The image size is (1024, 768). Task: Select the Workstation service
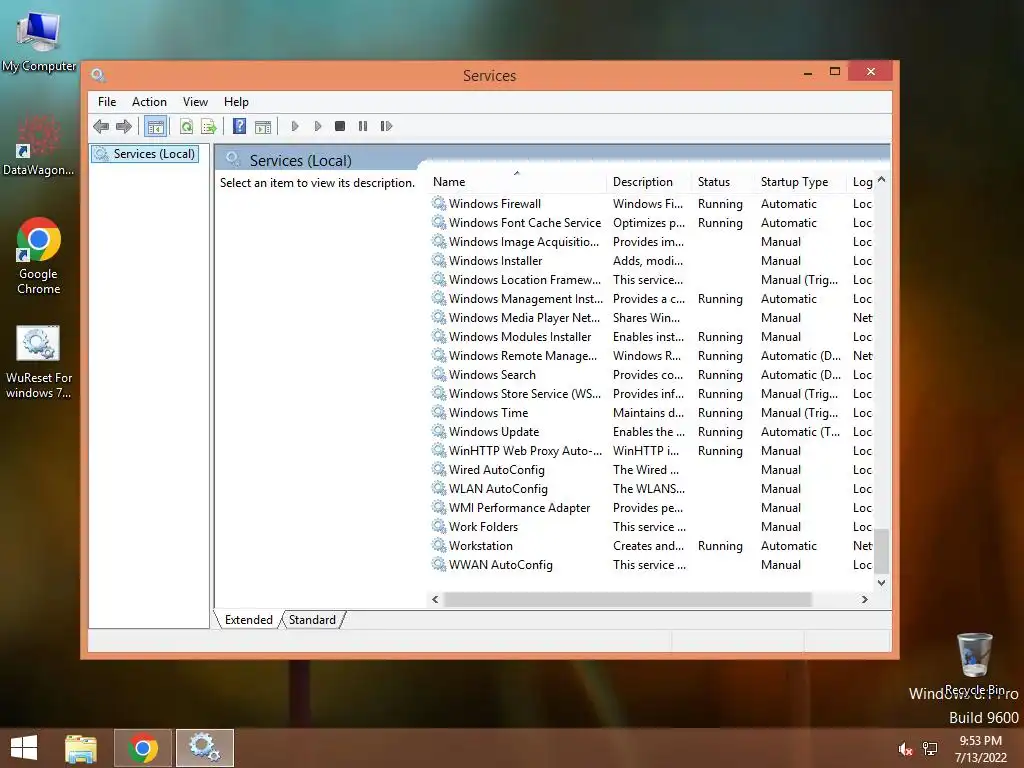coord(651,546)
